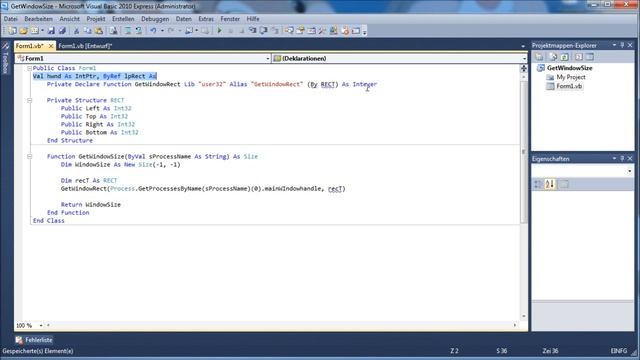This screenshot has height=360, width=640.
Task: Click the Find in Files icon
Action: [113, 31]
